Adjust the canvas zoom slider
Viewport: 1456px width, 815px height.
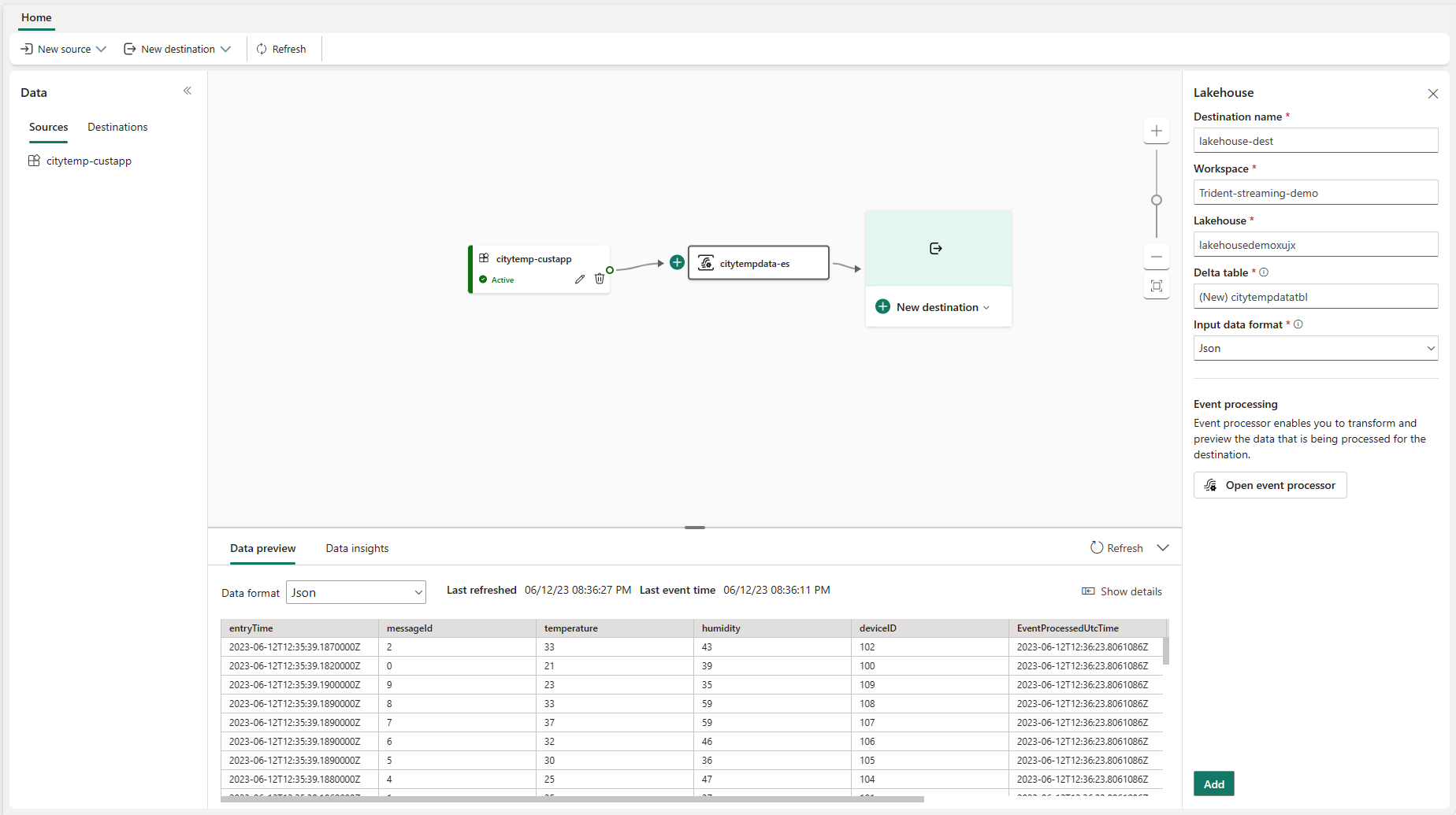1156,200
